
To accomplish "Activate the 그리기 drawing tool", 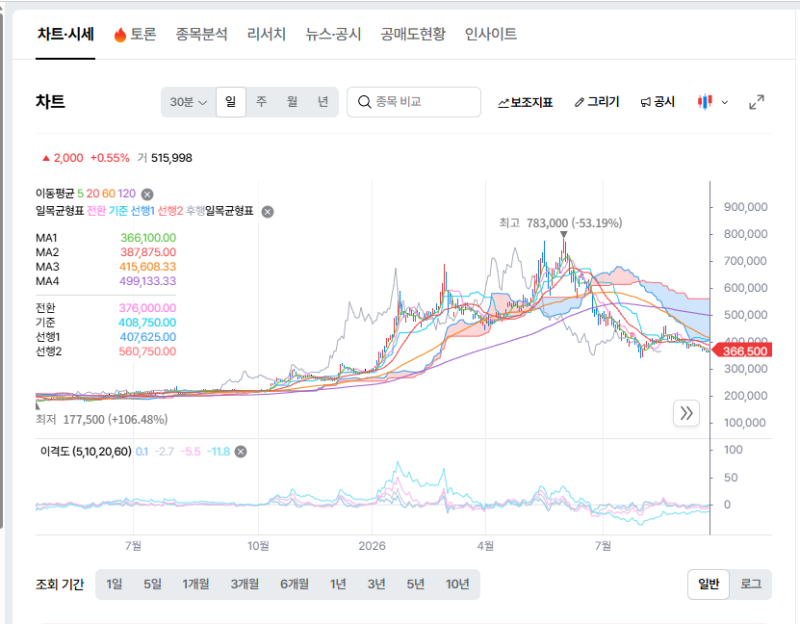I will pyautogui.click(x=597, y=102).
